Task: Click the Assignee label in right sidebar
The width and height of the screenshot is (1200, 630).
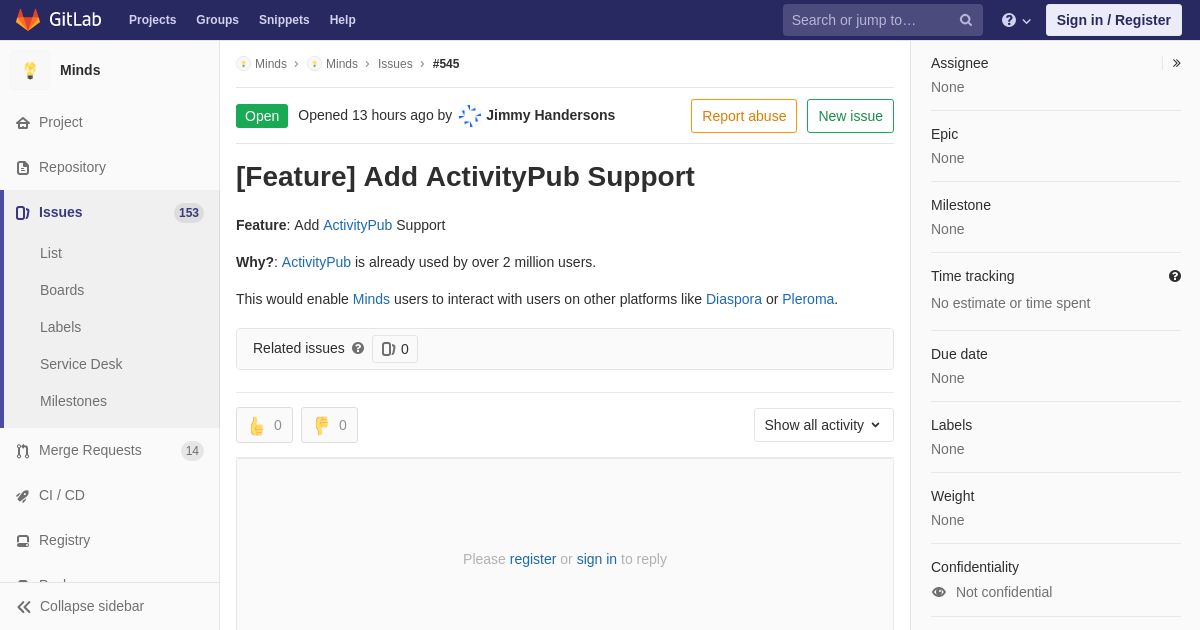Action: 959,63
